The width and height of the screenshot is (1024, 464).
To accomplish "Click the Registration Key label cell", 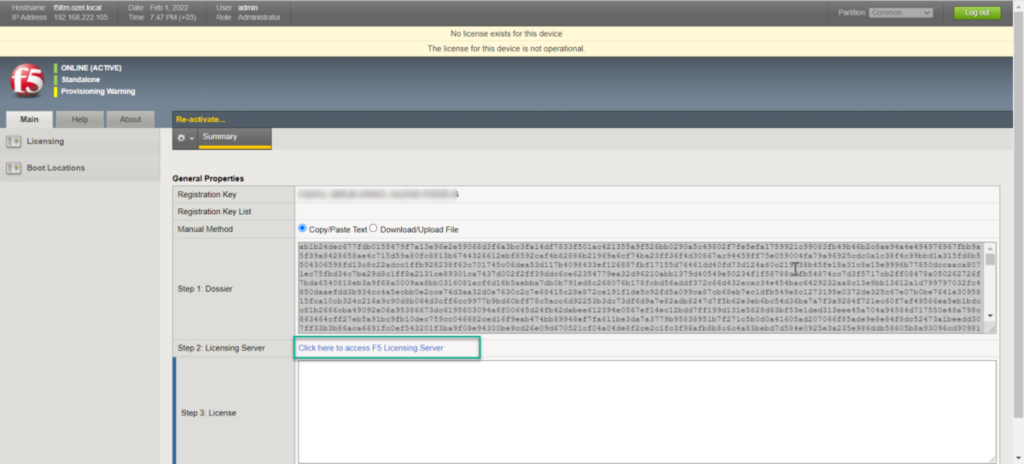I will [x=234, y=195].
